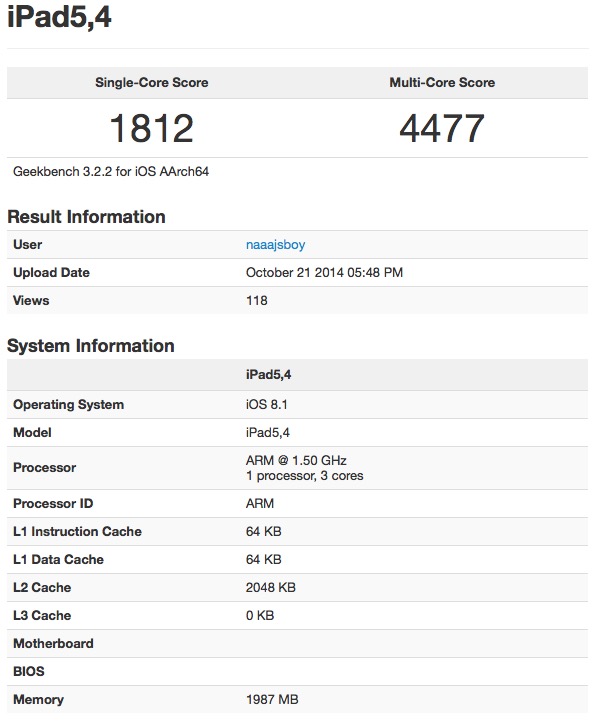This screenshot has width=595, height=727.
Task: Select the Single-Core Score header
Action: (152, 83)
